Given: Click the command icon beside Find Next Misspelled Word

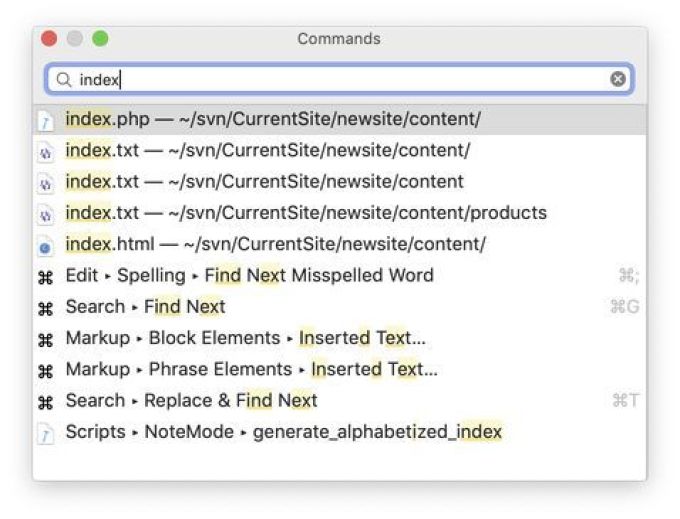Looking at the screenshot, I should pyautogui.click(x=46, y=277).
